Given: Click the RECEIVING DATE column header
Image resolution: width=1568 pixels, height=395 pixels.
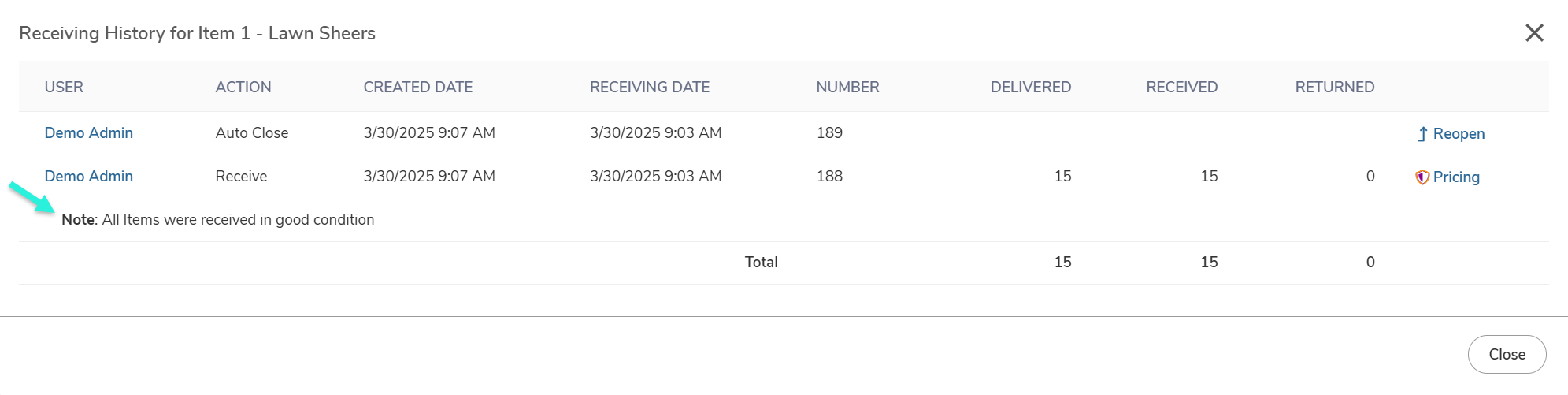Looking at the screenshot, I should [650, 87].
